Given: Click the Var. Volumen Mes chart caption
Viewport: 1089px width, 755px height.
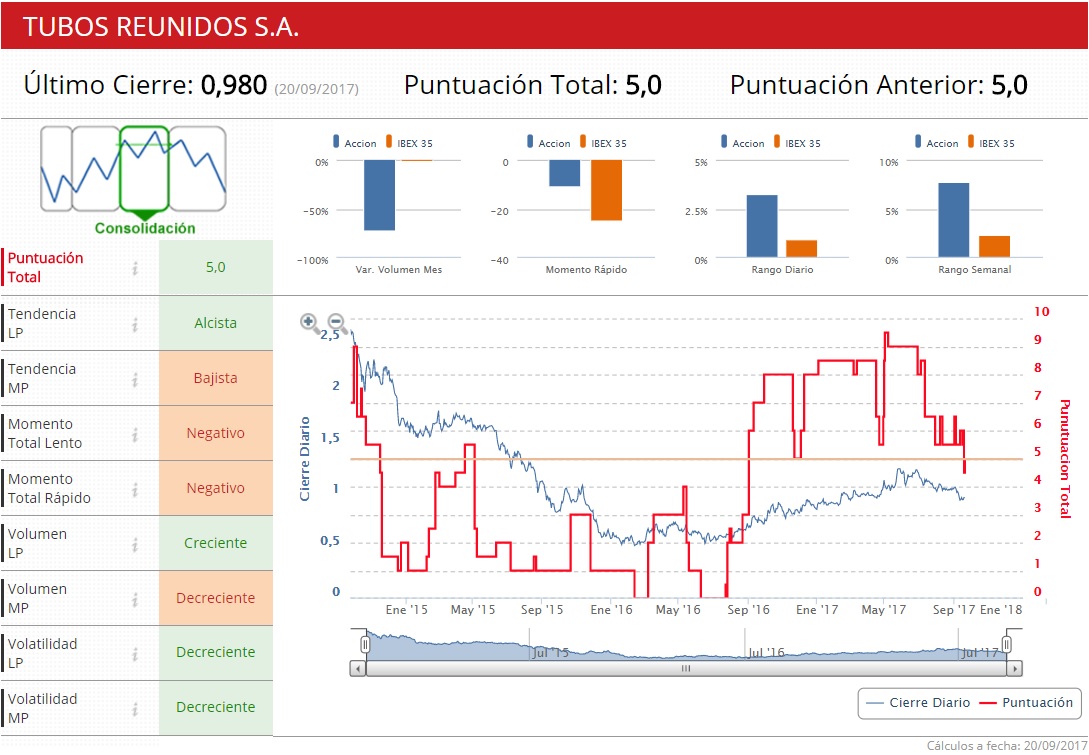Looking at the screenshot, I should [399, 269].
